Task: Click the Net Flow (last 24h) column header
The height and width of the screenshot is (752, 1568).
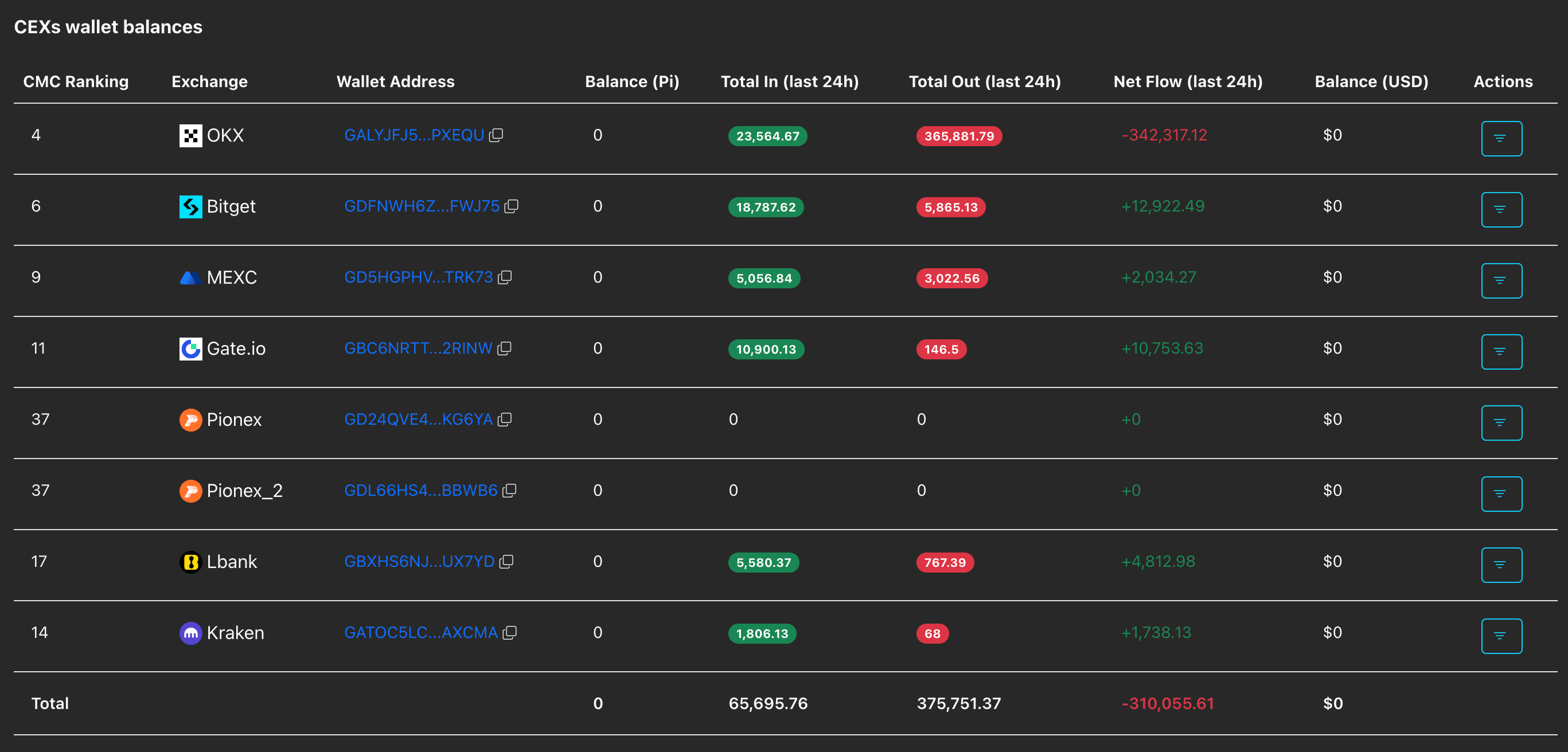Action: (1188, 81)
